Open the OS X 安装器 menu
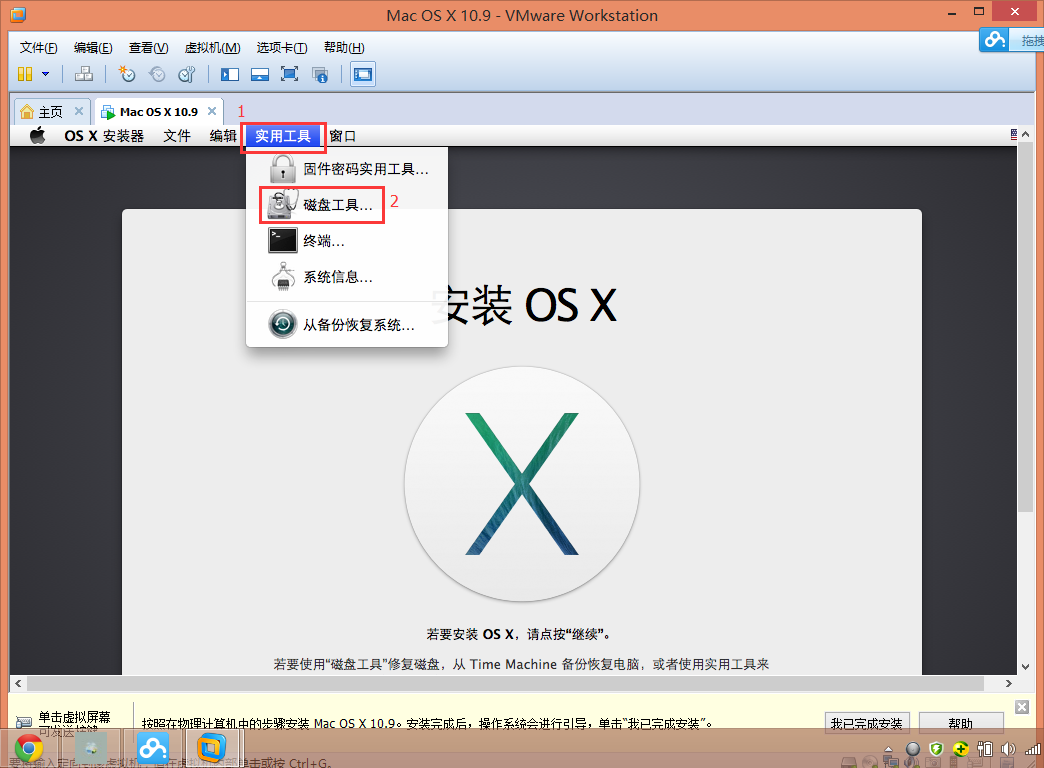Image resolution: width=1044 pixels, height=768 pixels. [x=104, y=136]
